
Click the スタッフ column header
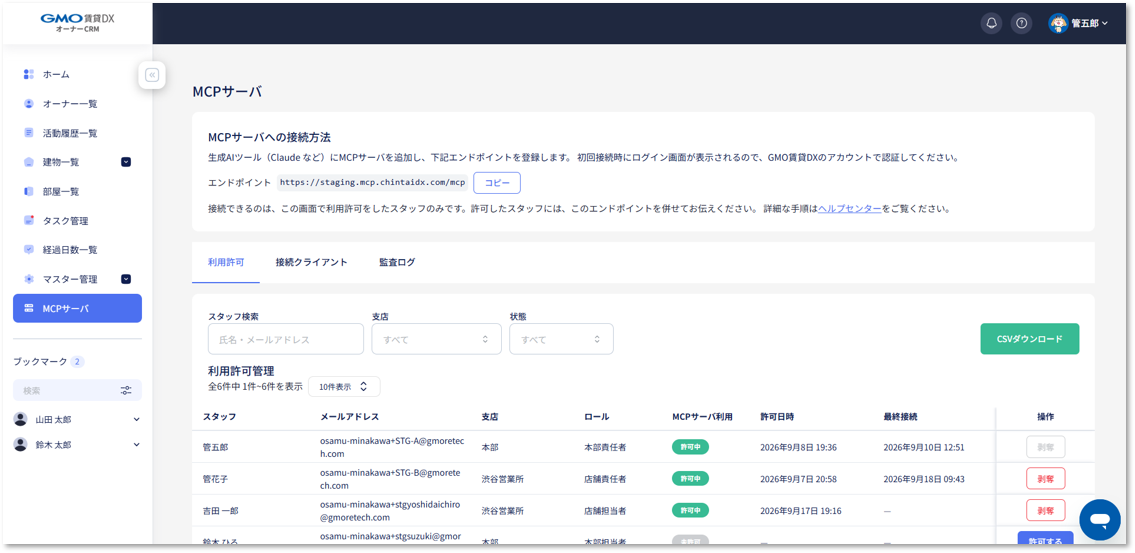219,417
